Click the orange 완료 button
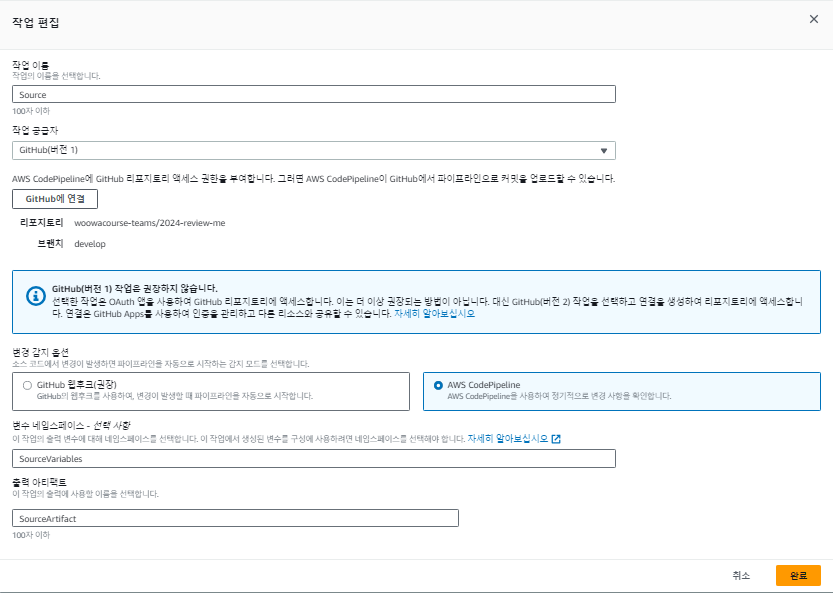 tap(798, 575)
